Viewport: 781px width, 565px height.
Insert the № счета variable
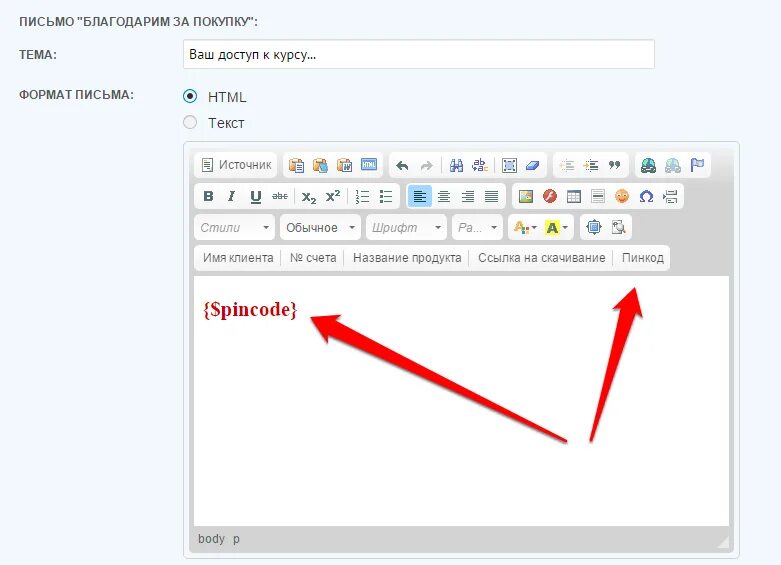point(313,258)
